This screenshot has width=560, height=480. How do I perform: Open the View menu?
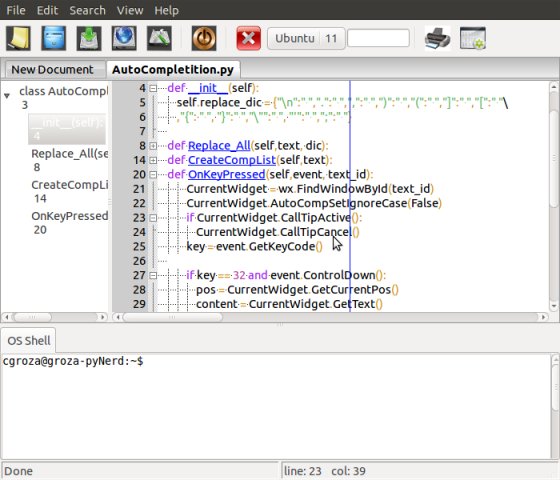[130, 10]
